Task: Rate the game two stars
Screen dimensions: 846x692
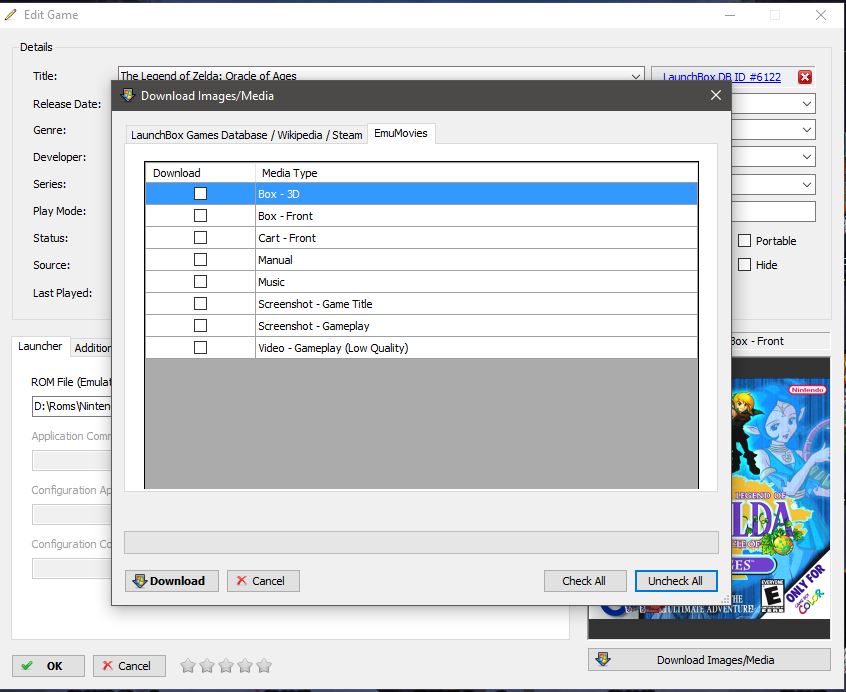Action: pos(207,666)
